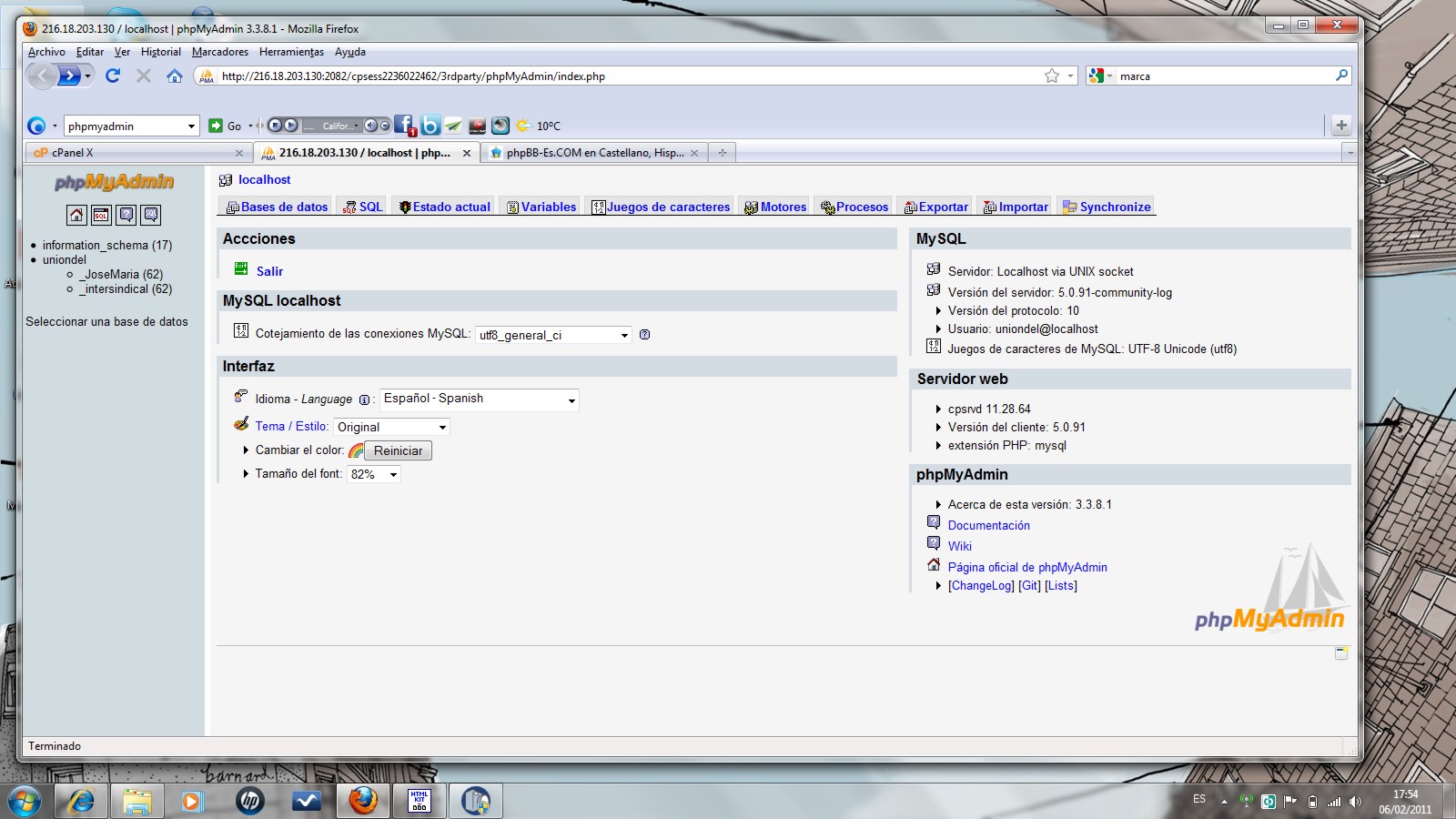
Task: Click the info icon next to Idioma Language
Action: [x=364, y=399]
